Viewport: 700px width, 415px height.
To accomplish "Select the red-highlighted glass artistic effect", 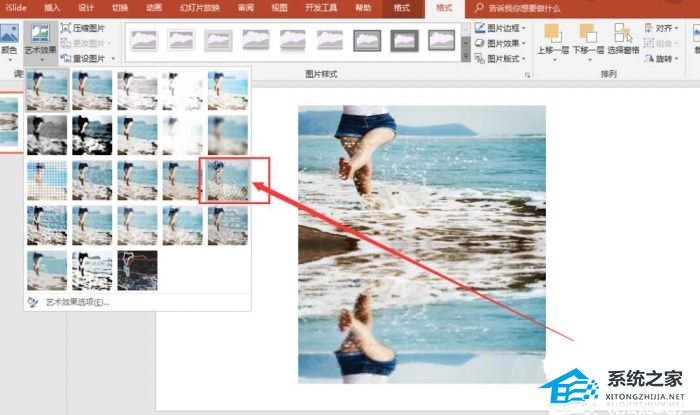I will click(228, 180).
